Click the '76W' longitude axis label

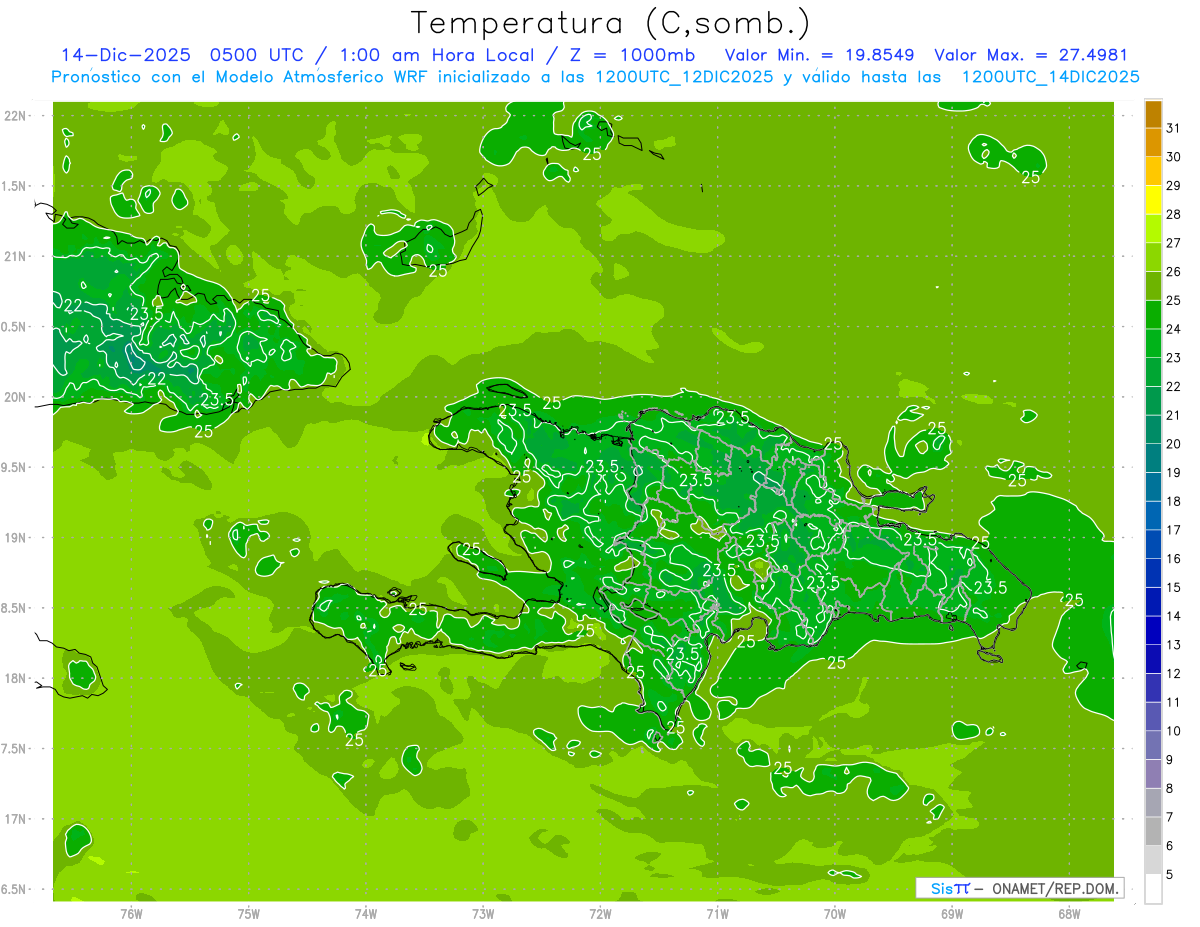pos(131,913)
